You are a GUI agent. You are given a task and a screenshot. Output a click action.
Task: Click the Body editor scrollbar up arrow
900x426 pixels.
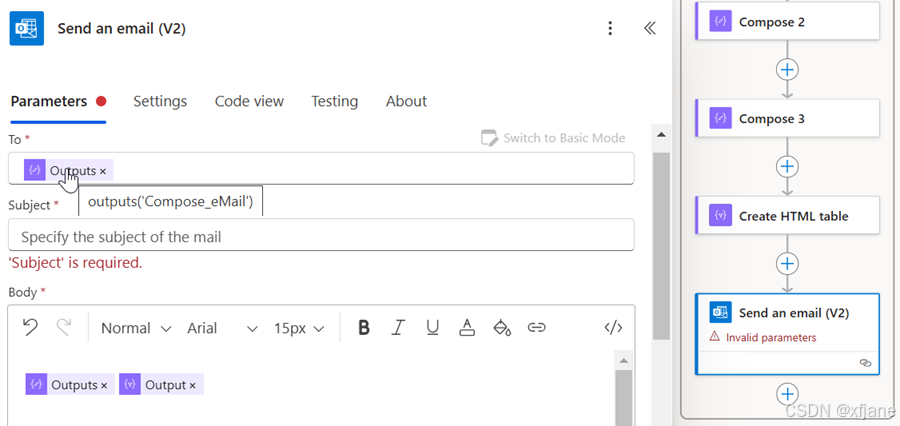(x=624, y=361)
